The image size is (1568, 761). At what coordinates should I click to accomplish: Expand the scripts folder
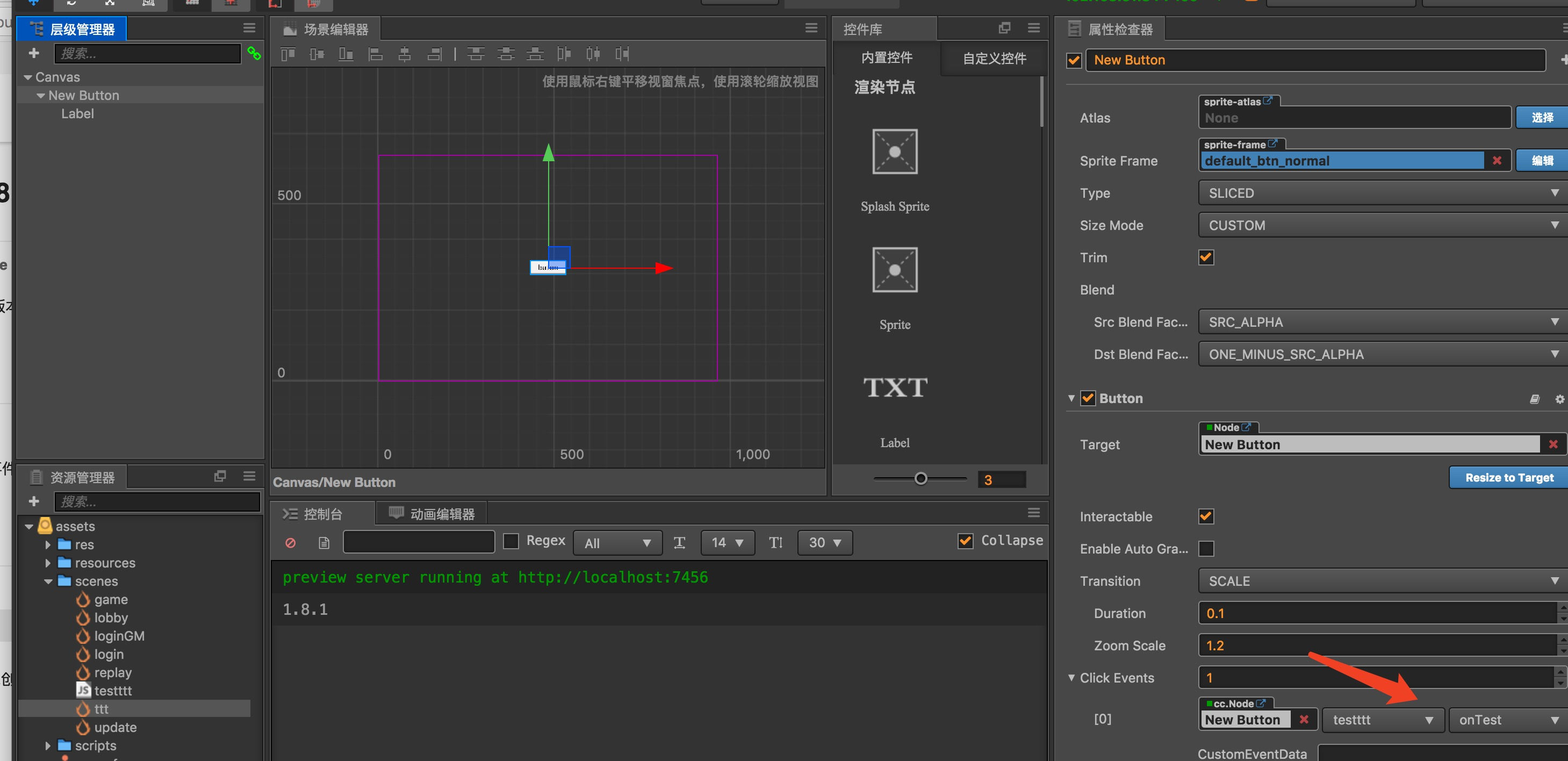click(48, 745)
